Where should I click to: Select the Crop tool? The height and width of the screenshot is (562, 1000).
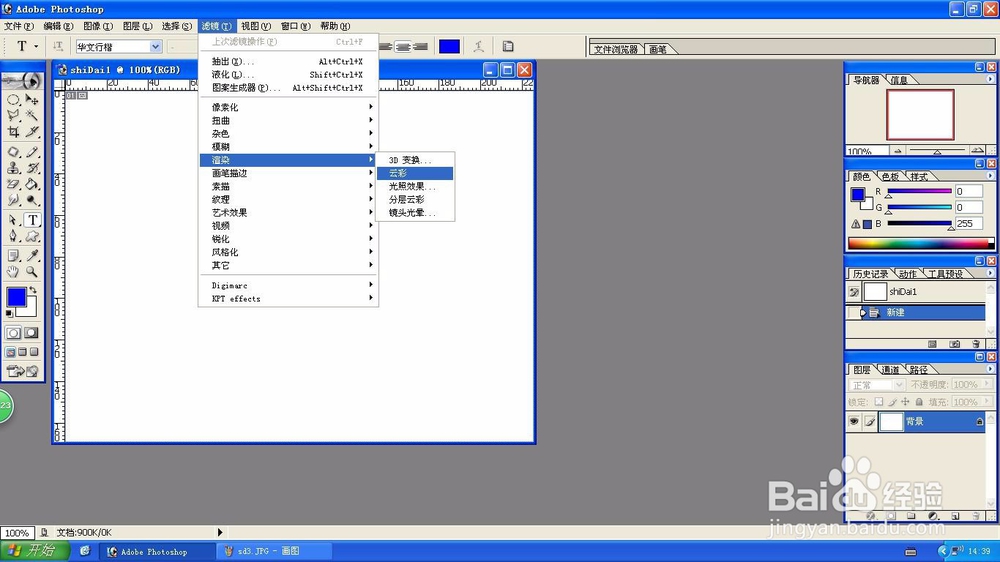13,131
